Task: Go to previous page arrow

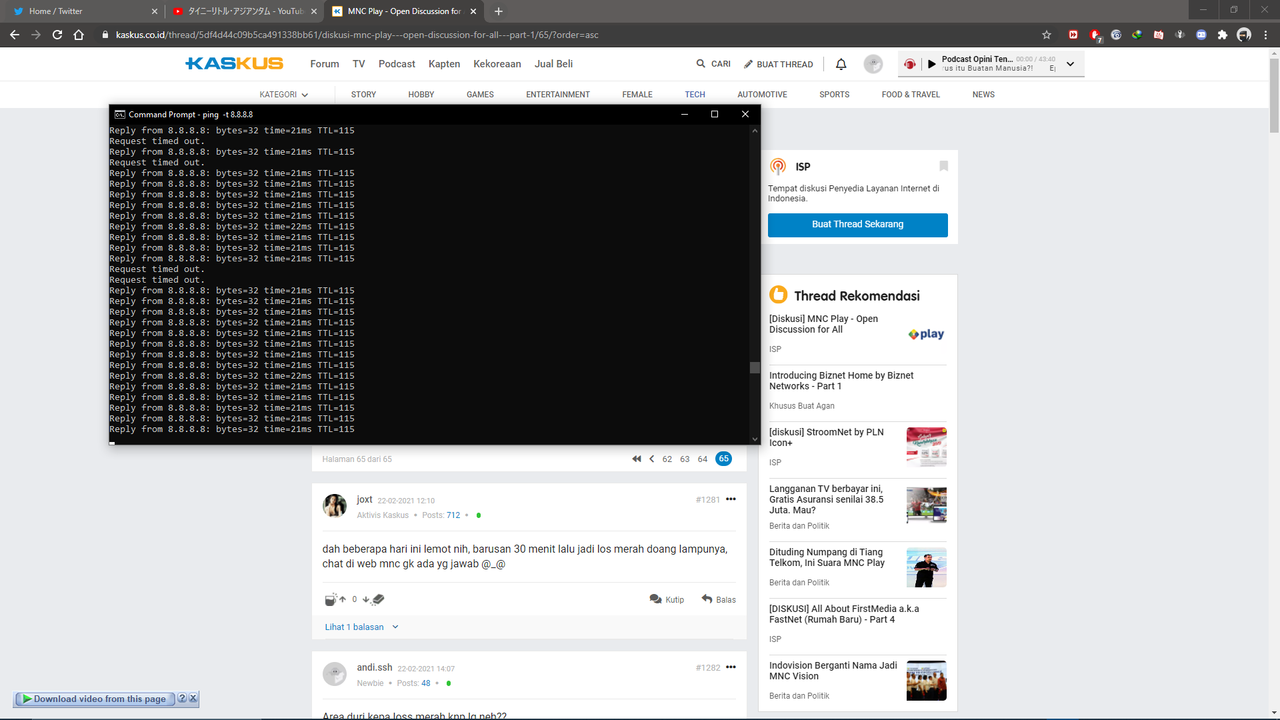Action: (x=652, y=459)
